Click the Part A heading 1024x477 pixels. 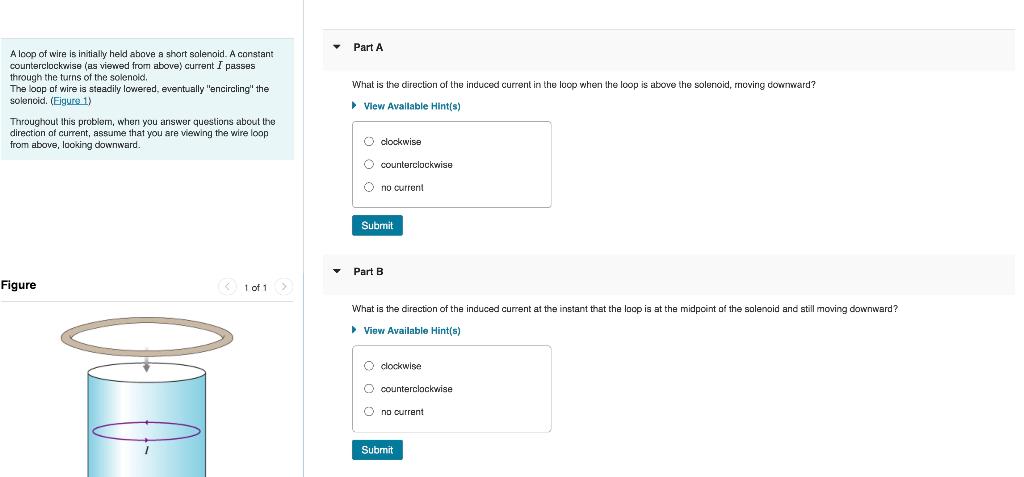[368, 47]
